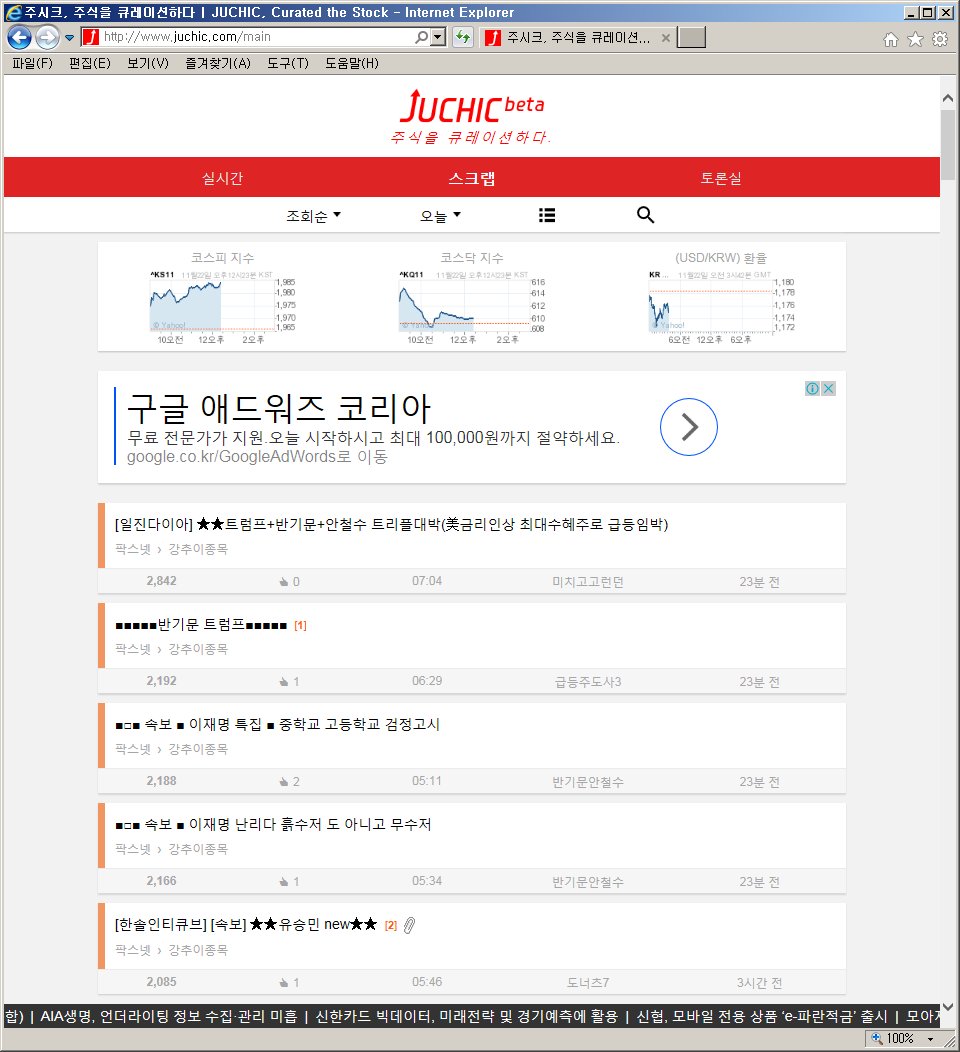Open post 이재명 특집 중학교 고등학교 검정고시
This screenshot has height=1052, width=960.
tap(277, 725)
